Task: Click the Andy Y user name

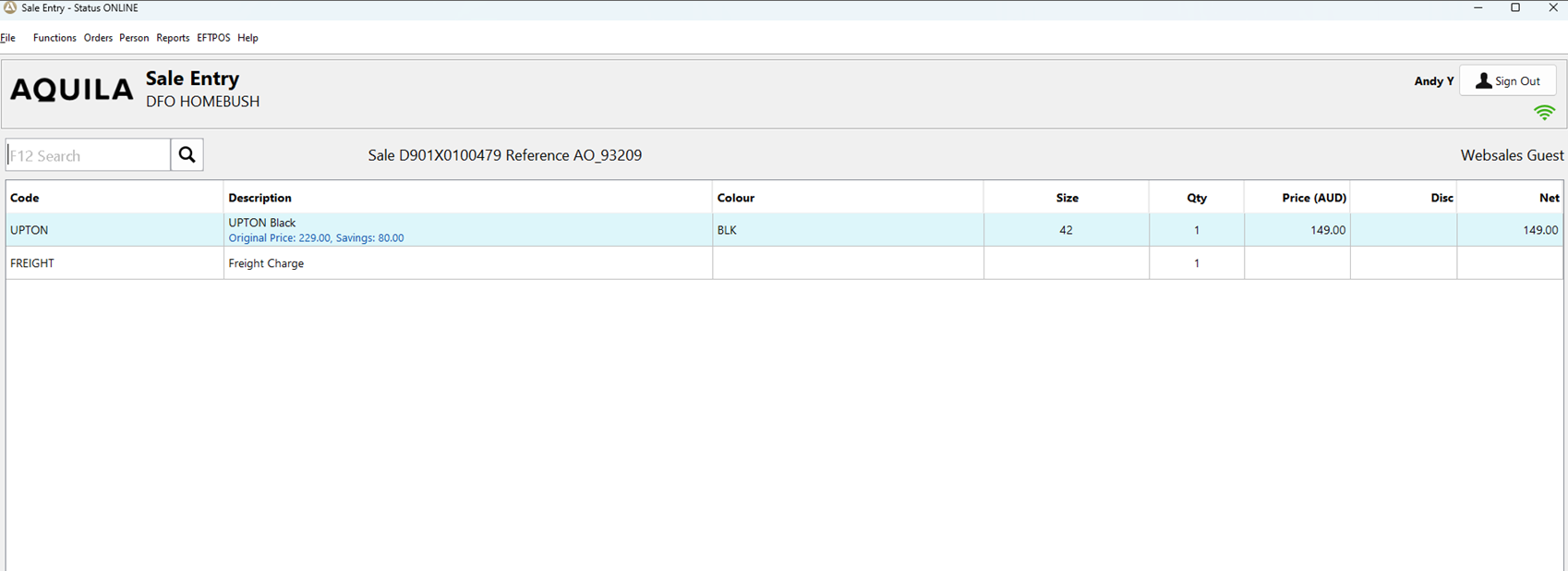Action: pyautogui.click(x=1434, y=81)
